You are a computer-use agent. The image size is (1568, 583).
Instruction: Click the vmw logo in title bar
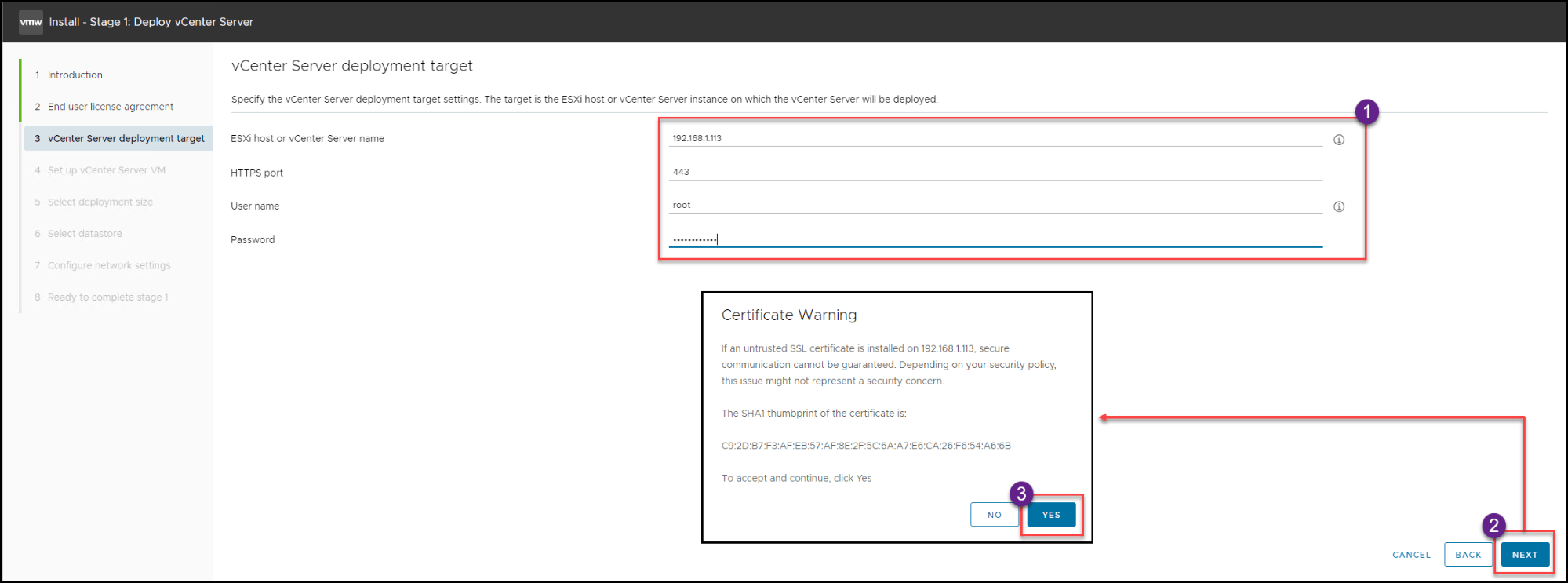tap(31, 22)
